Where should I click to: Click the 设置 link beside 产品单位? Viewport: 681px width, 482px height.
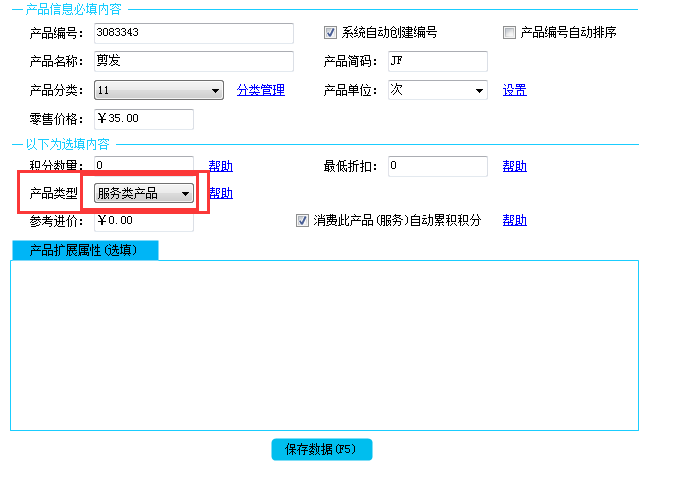tap(514, 90)
